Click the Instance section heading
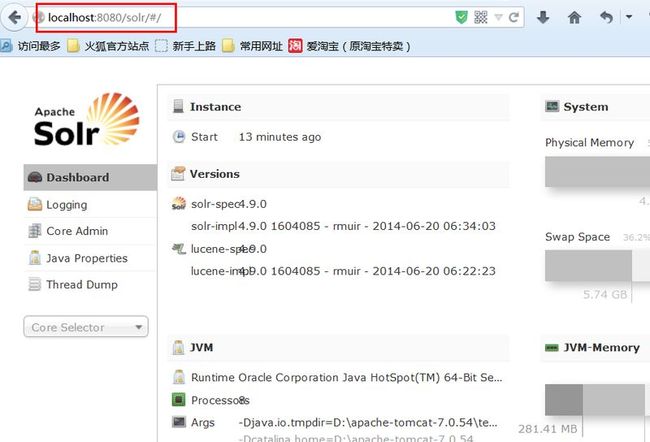Image resolution: width=650 pixels, height=442 pixels. coord(216,107)
